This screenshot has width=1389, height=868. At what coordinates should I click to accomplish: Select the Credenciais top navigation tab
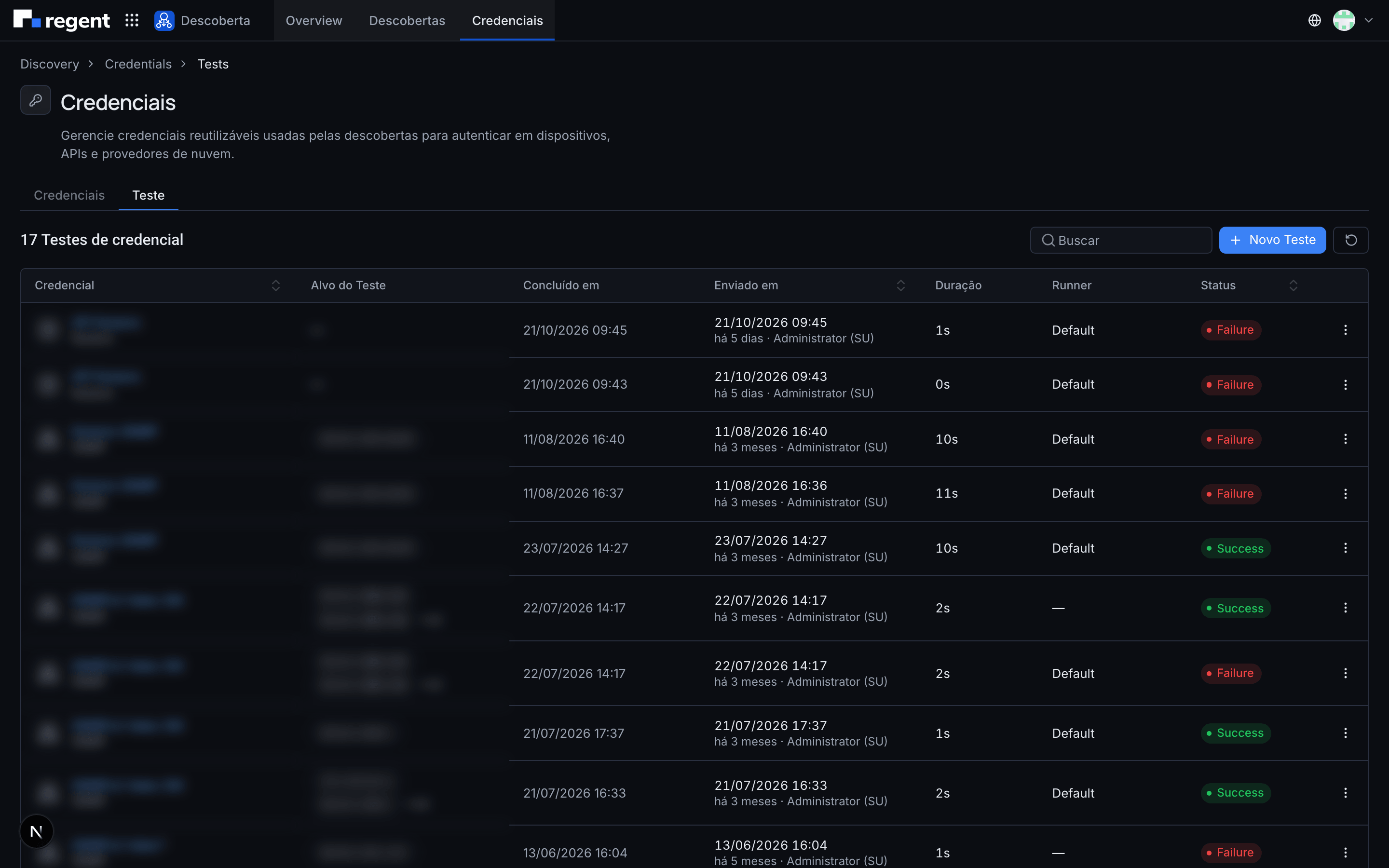(507, 21)
